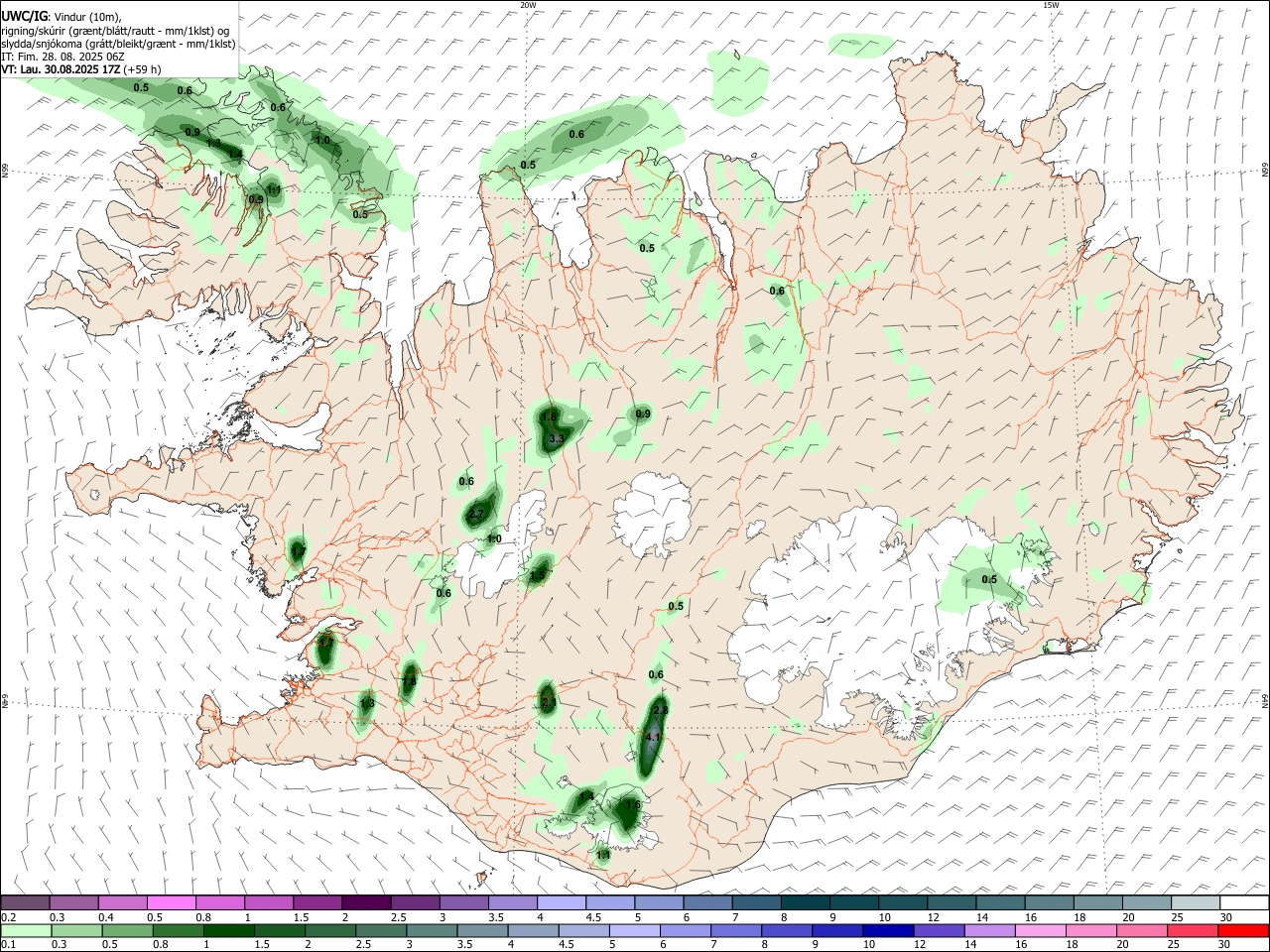
Task: Select the 1.6 label on the southern glacier
Action: click(632, 805)
